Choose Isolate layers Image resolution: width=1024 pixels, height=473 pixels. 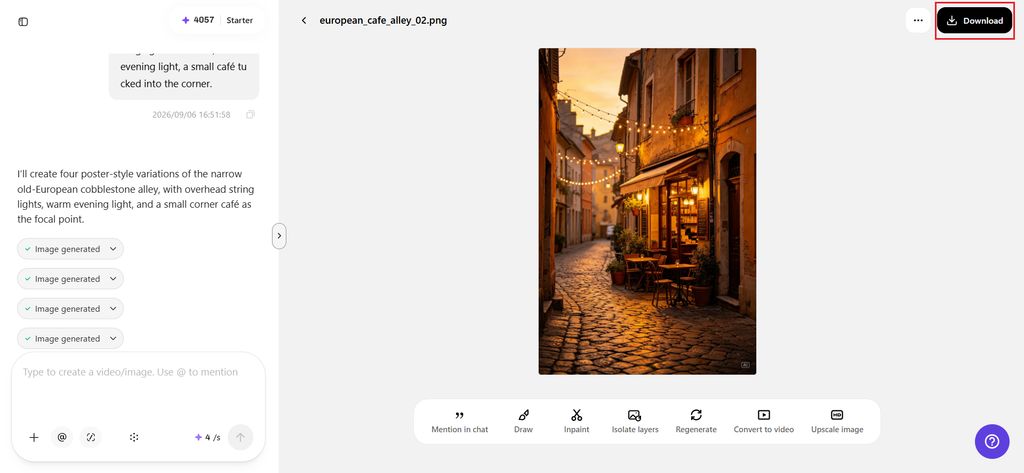634,421
